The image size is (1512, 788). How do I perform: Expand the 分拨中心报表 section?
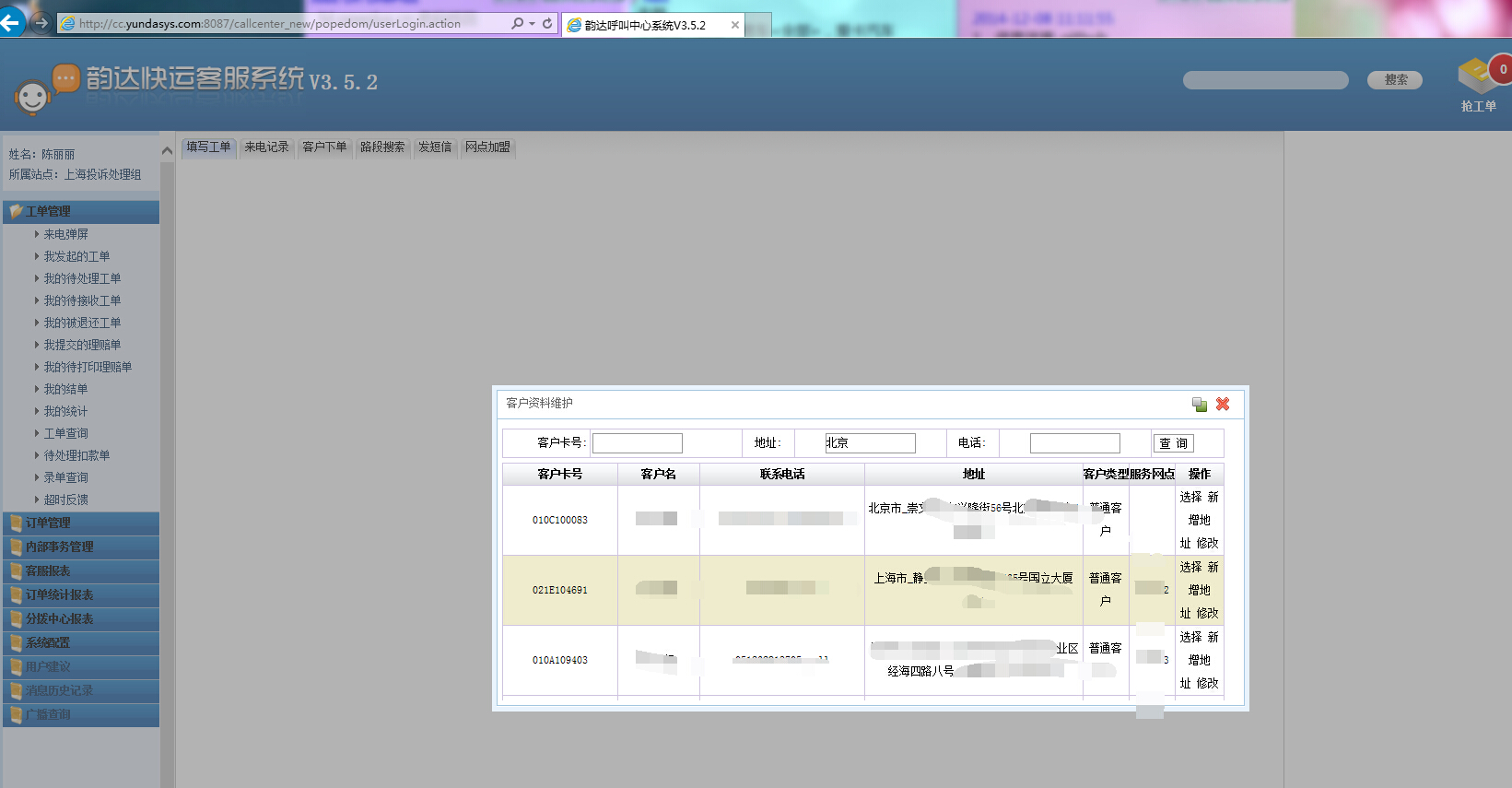(81, 619)
